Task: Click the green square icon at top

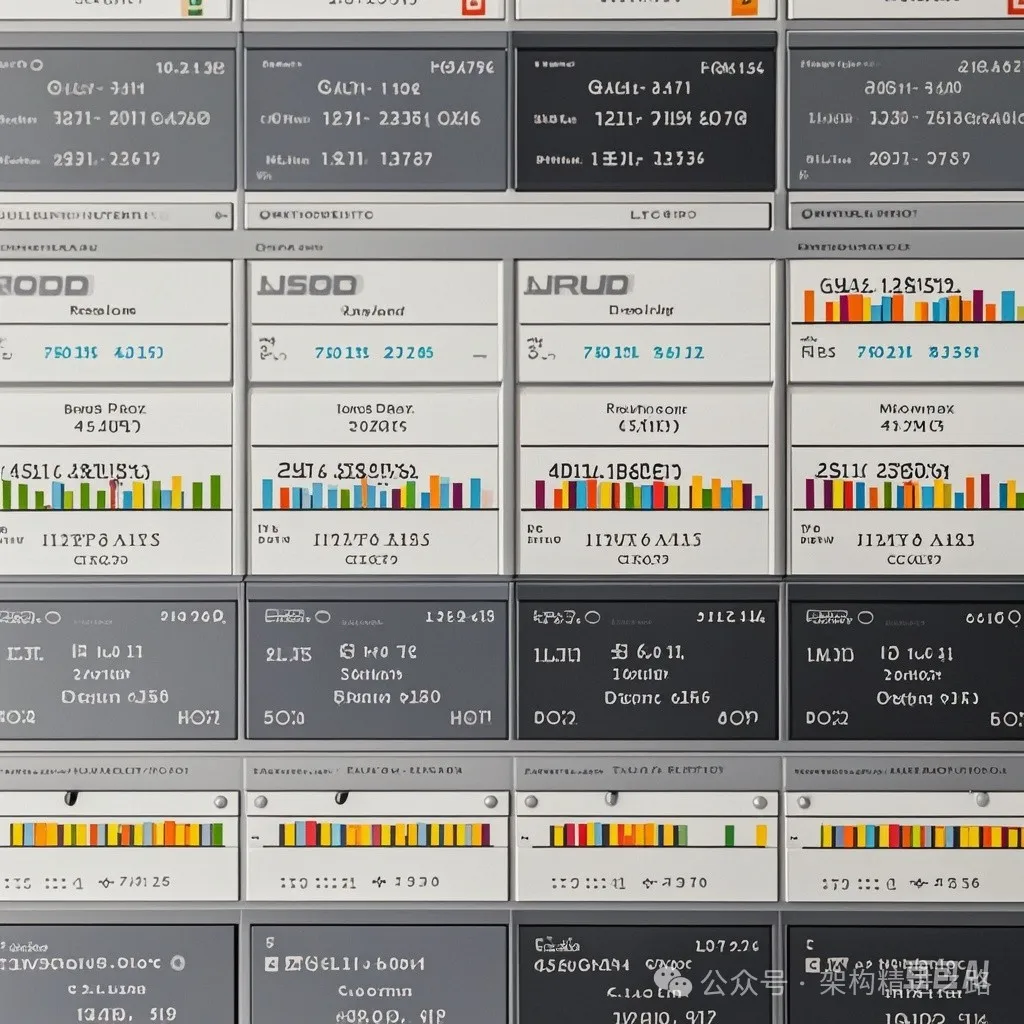Action: point(190,8)
